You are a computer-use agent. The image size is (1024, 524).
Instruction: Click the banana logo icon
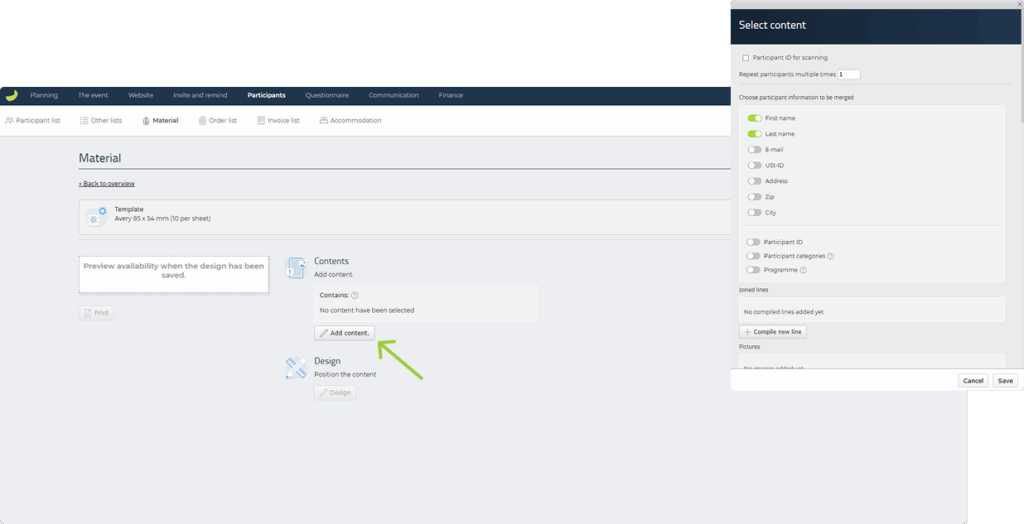(11, 96)
